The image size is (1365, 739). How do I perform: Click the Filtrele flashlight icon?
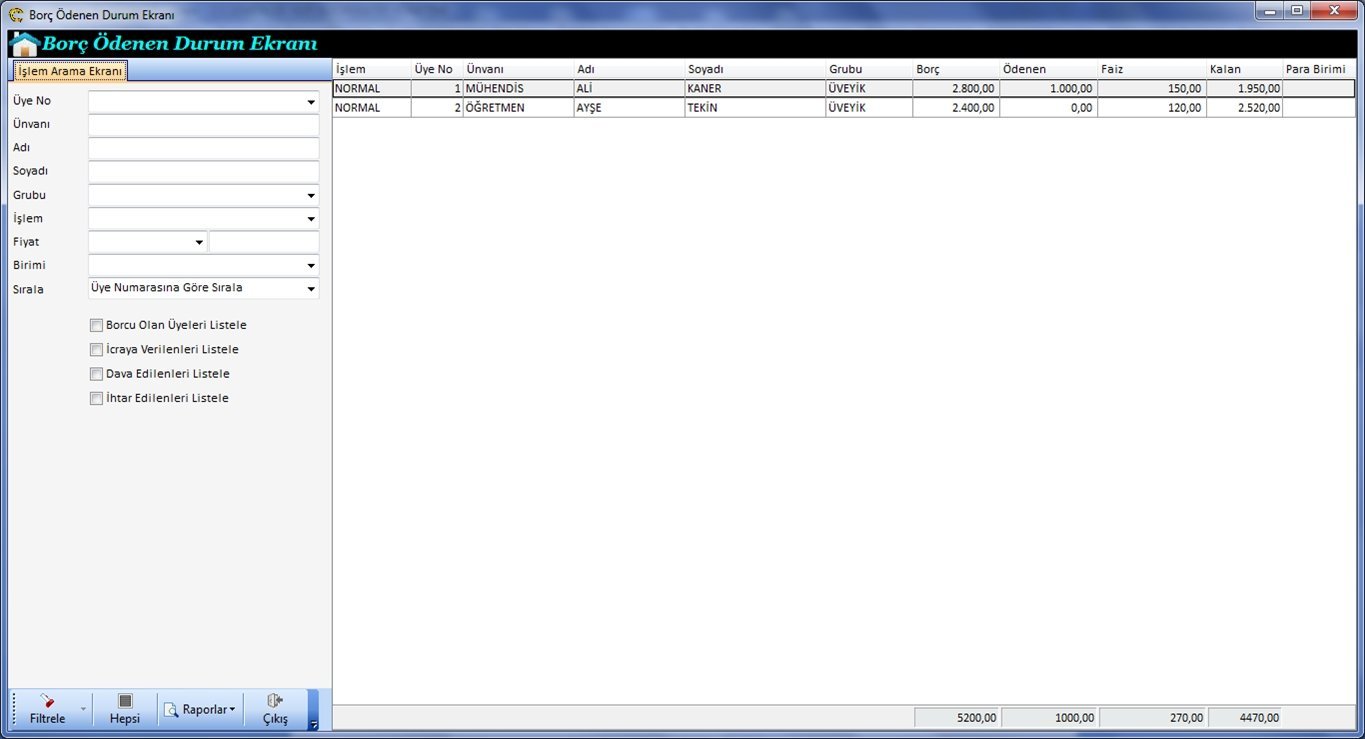pyautogui.click(x=46, y=702)
